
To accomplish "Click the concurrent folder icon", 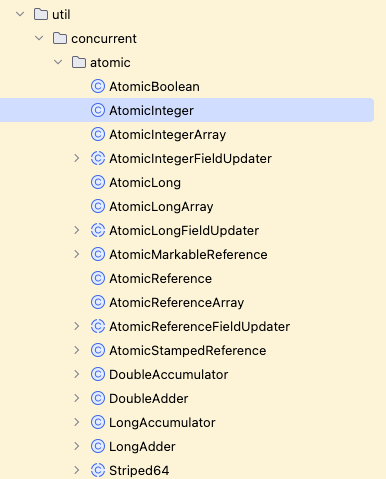I will 60,38.
